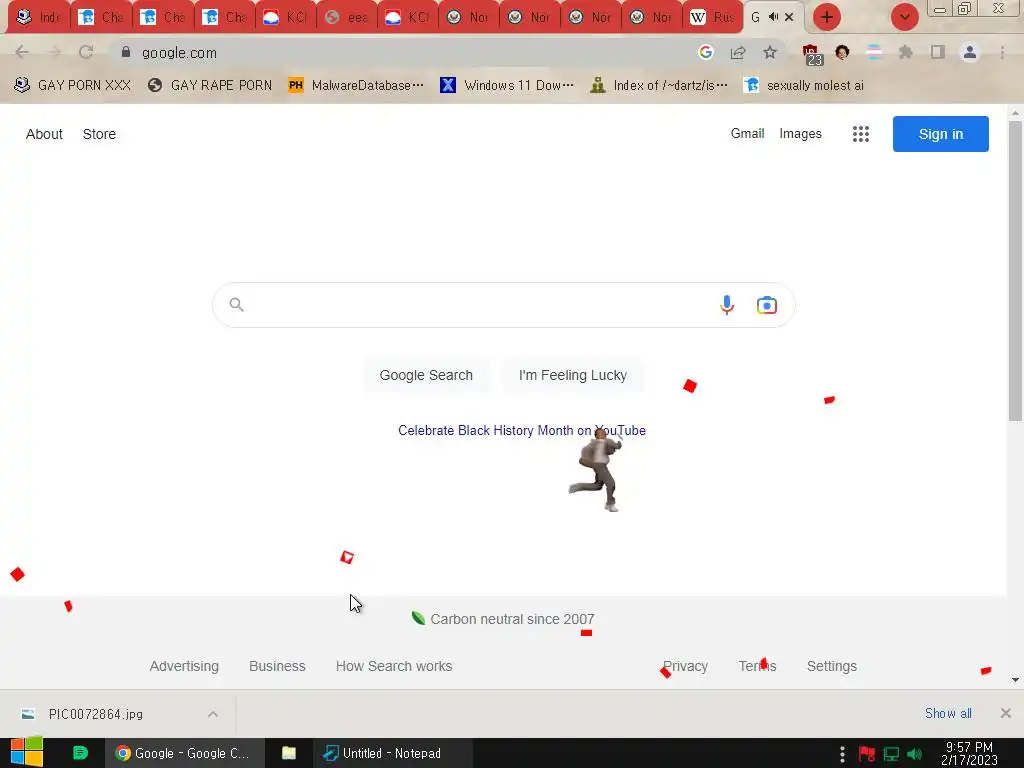Go to Gmail
This screenshot has width=1024, height=768.
[x=747, y=133]
